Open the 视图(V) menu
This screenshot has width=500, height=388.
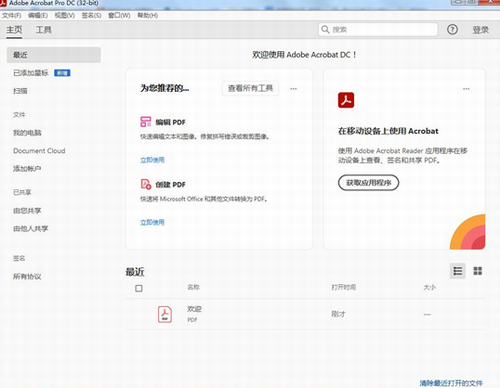pos(65,15)
